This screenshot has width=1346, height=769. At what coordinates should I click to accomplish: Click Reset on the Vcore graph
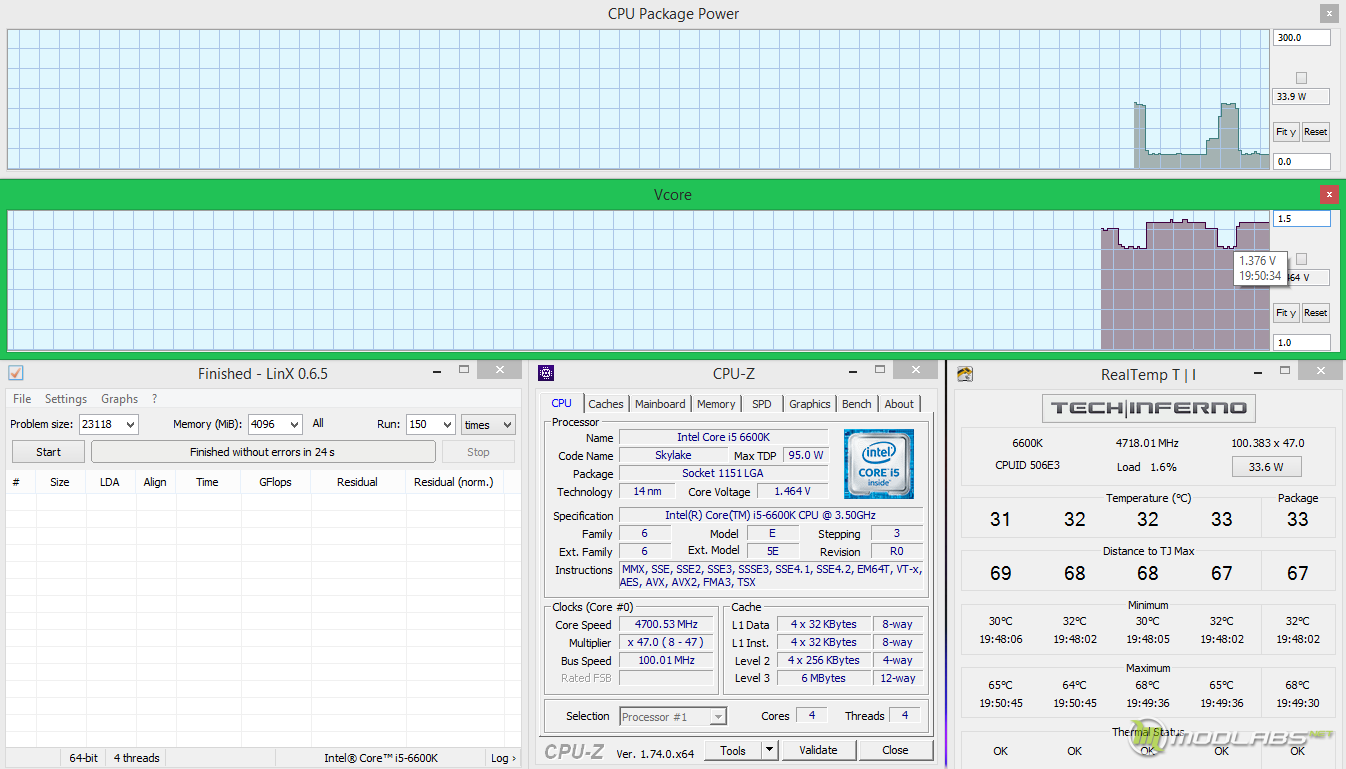1316,313
